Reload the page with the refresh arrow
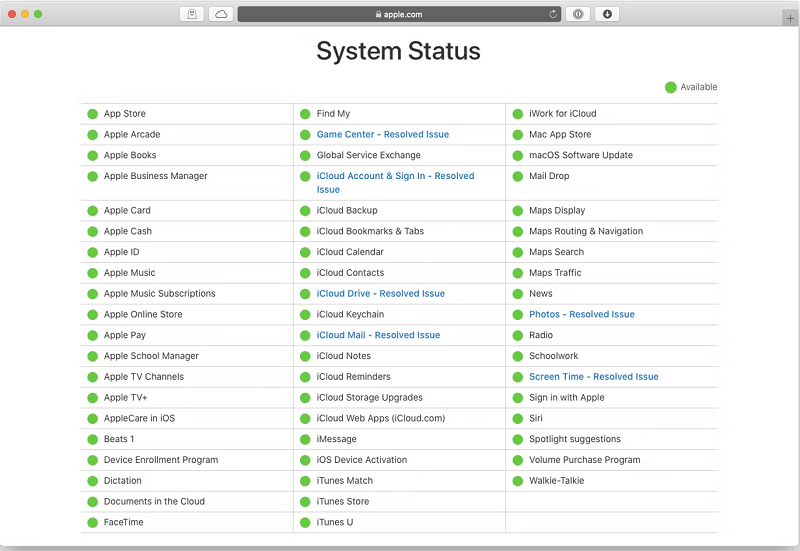The height and width of the screenshot is (551, 800). (x=553, y=14)
